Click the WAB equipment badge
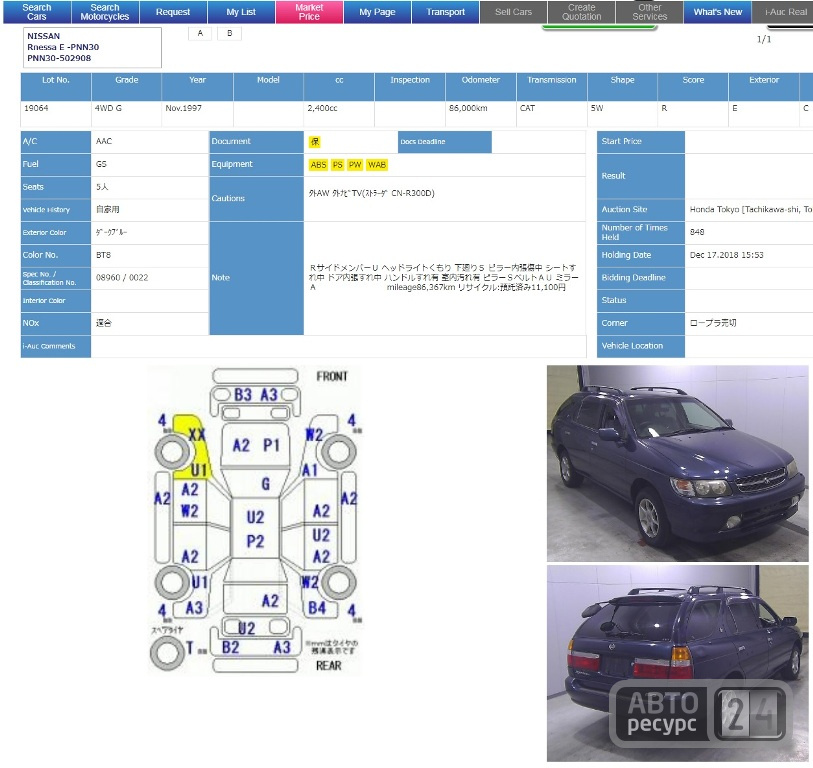The image size is (813, 768). tap(377, 165)
